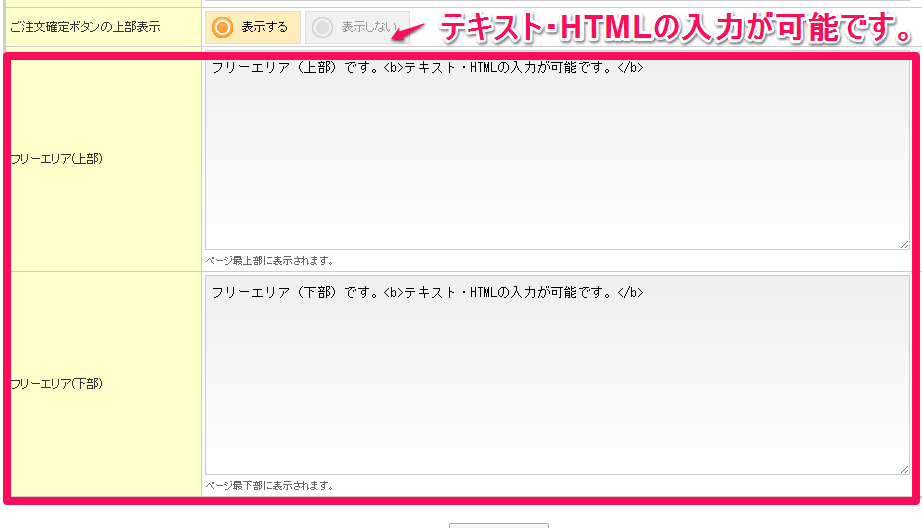Place cursor on closing </b> tag in lower textarea
This screenshot has width=922, height=528.
point(629,293)
